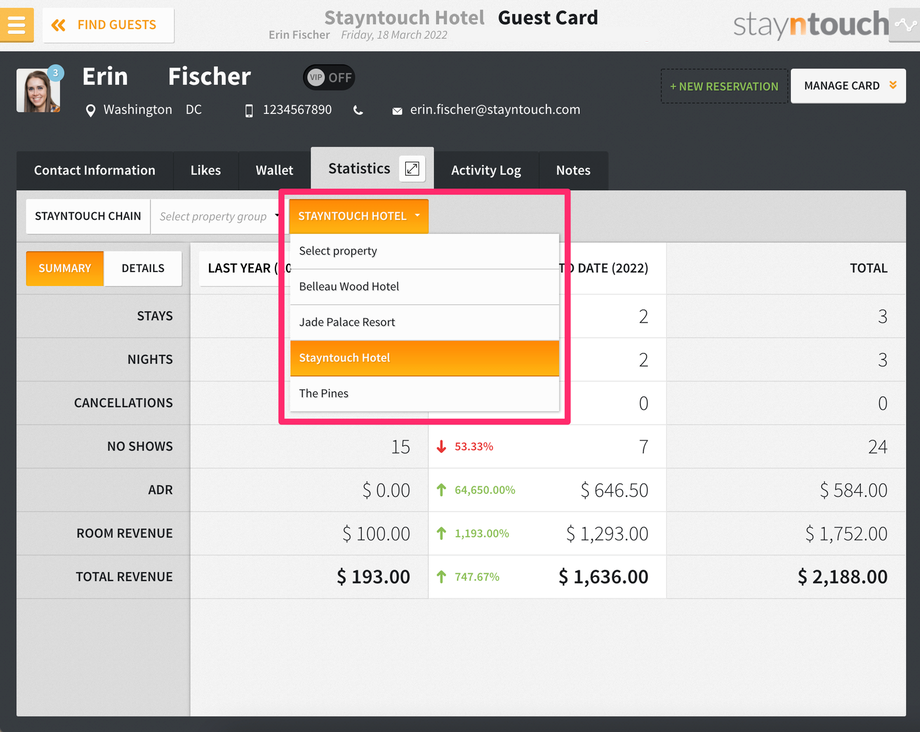Switch to Details view

[143, 269]
